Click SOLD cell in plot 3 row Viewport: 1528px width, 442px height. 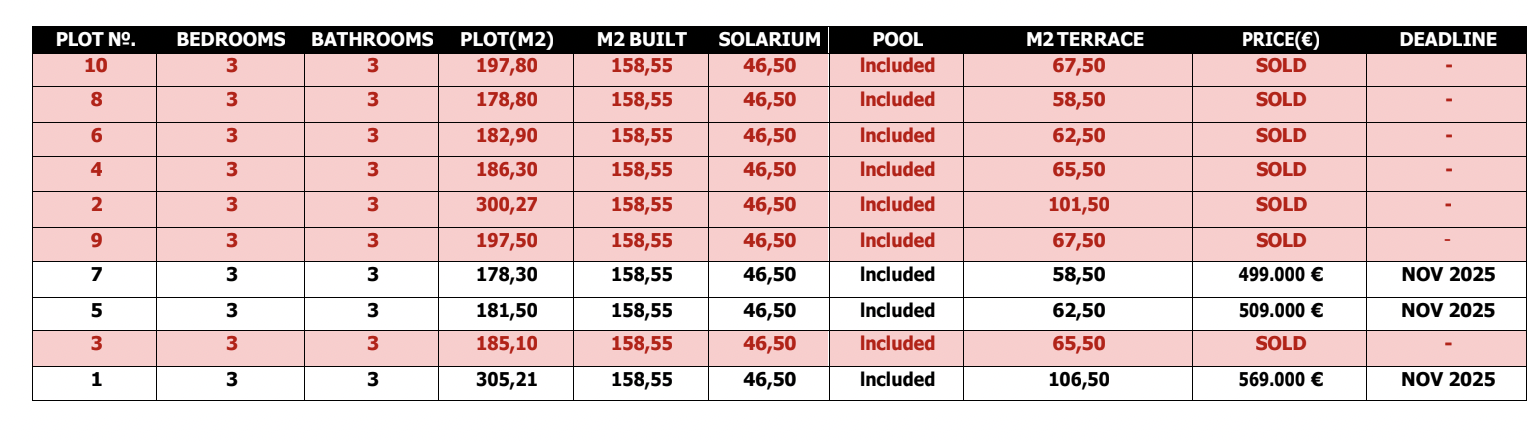coord(1281,344)
